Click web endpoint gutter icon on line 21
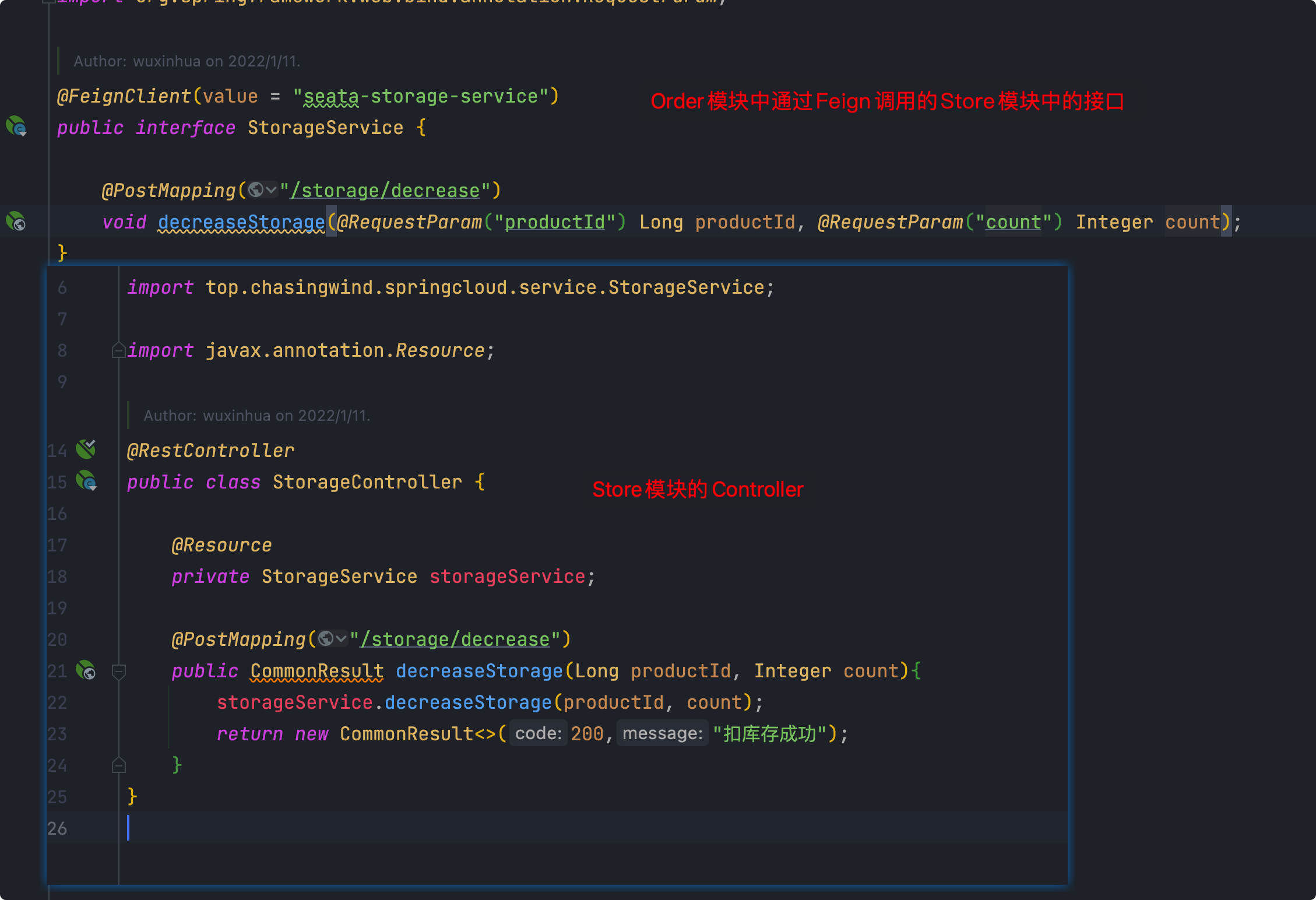The height and width of the screenshot is (900, 1316). click(x=86, y=670)
